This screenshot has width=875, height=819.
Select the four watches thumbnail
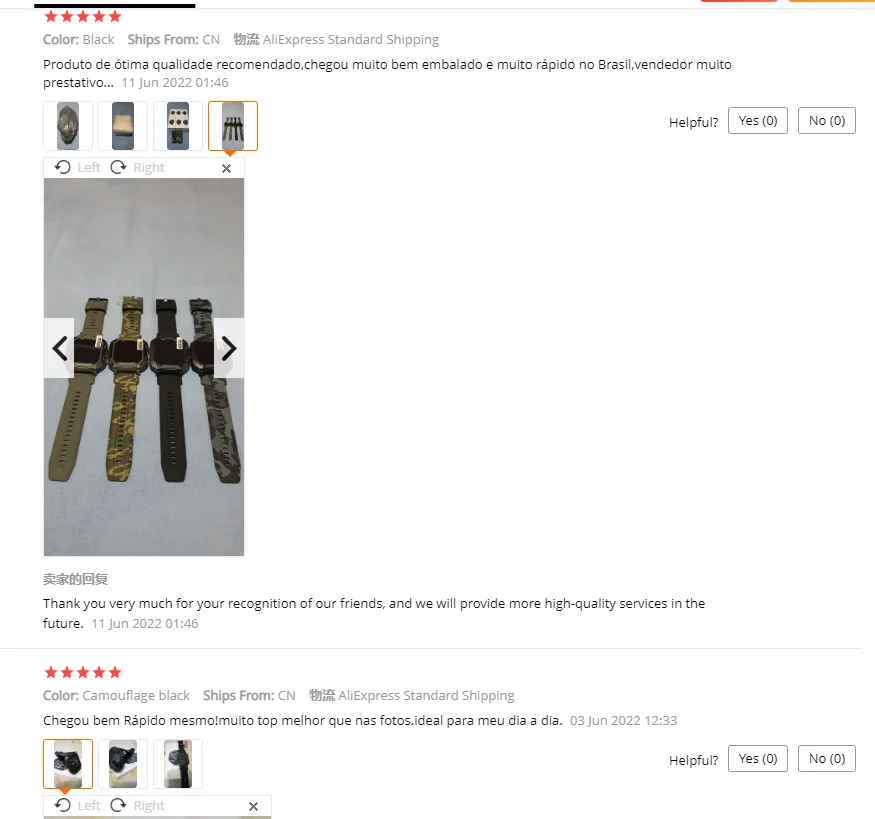coord(233,126)
